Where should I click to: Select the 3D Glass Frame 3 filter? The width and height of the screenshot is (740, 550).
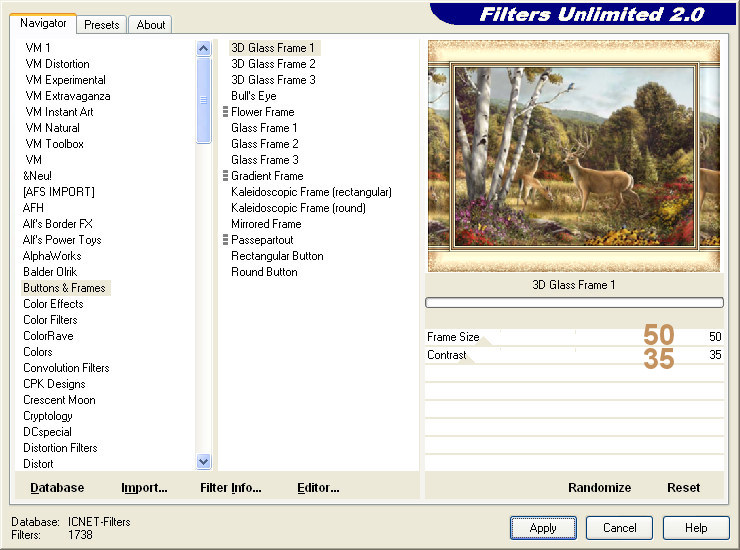point(273,80)
